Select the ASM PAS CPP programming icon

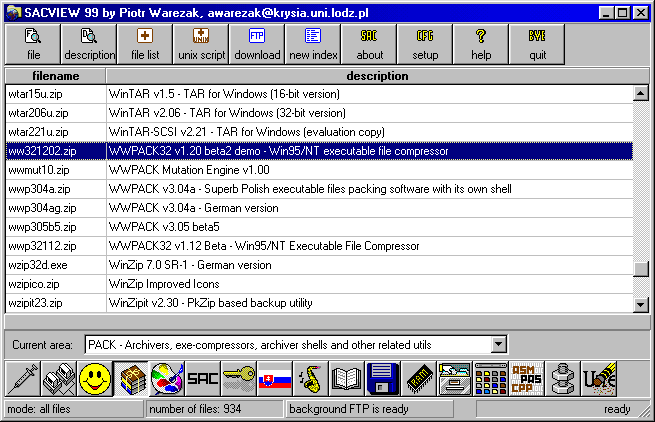(526, 379)
